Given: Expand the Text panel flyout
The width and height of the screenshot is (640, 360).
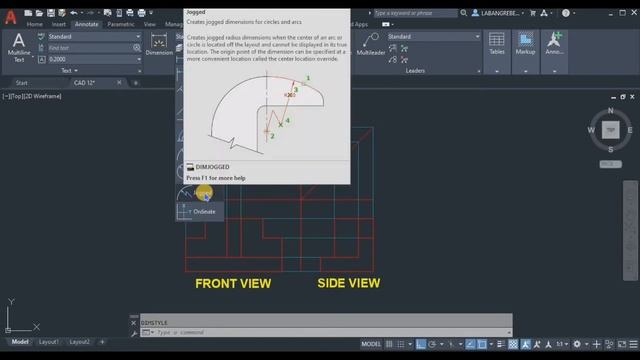Looking at the screenshot, I should [69, 71].
